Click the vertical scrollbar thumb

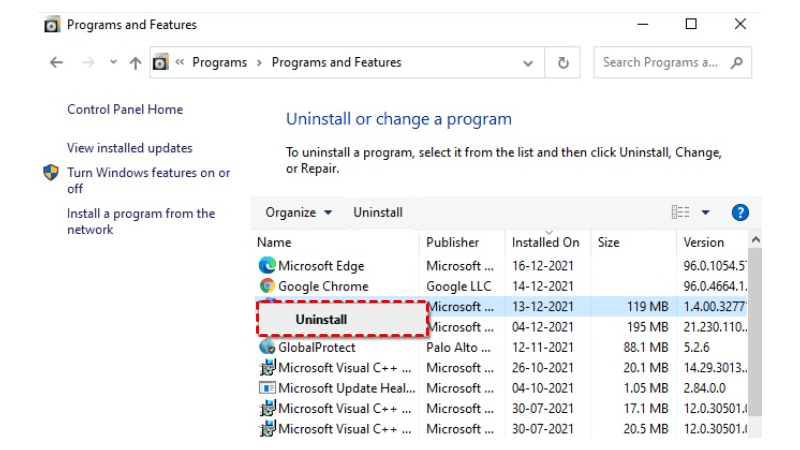click(x=755, y=332)
